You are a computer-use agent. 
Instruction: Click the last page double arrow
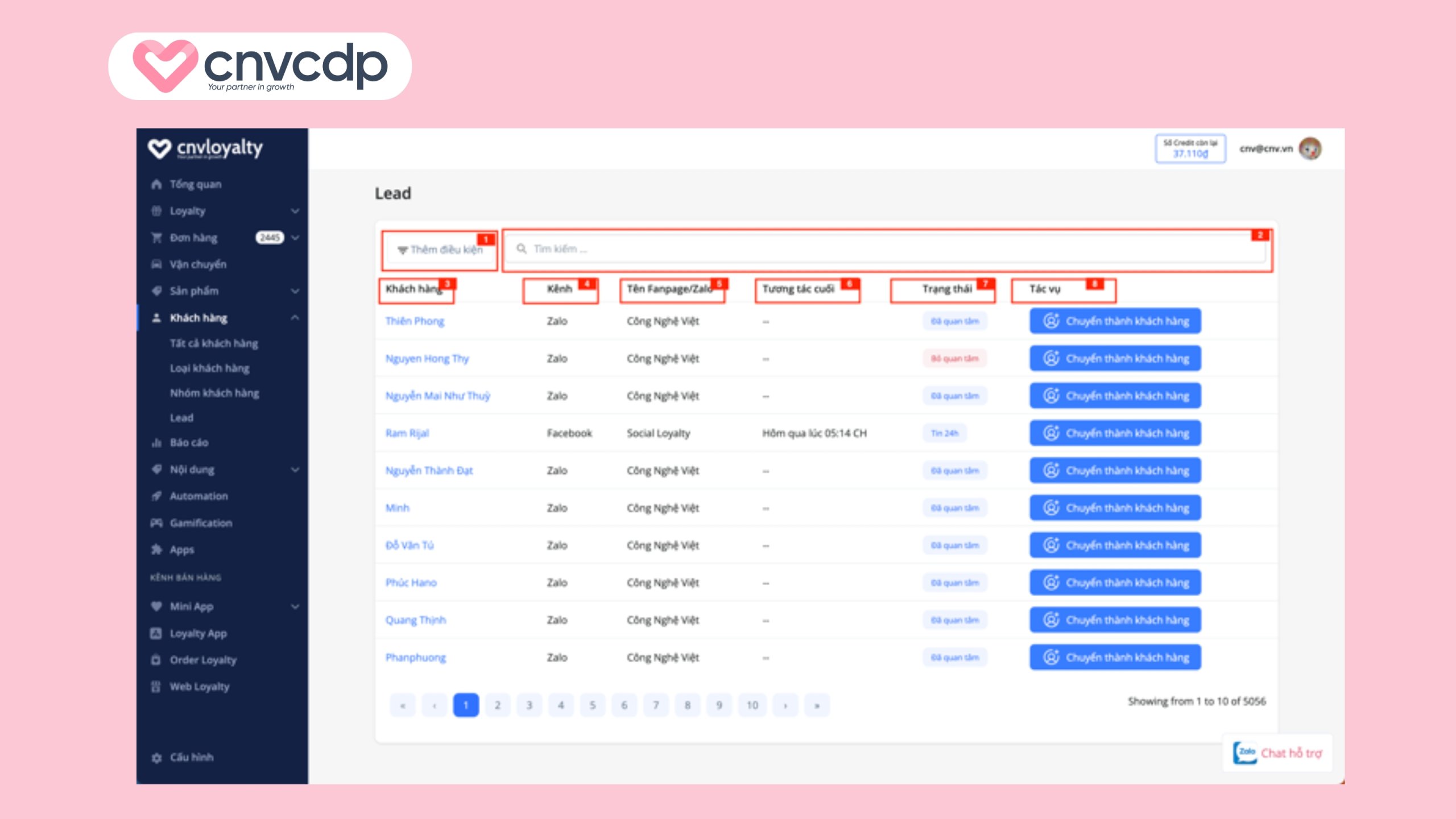point(817,705)
